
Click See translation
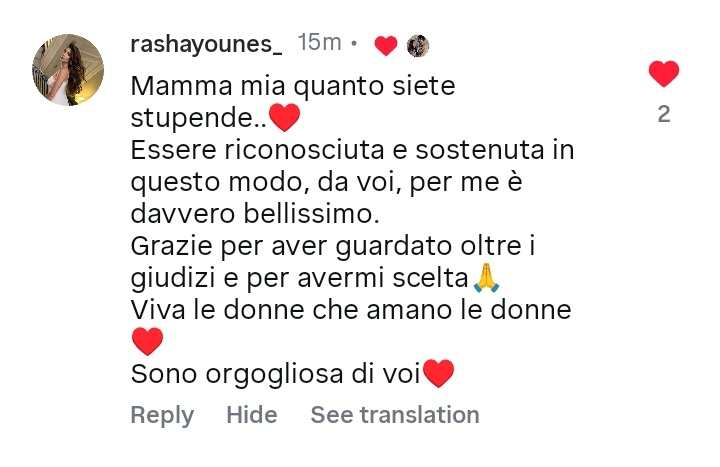[395, 415]
